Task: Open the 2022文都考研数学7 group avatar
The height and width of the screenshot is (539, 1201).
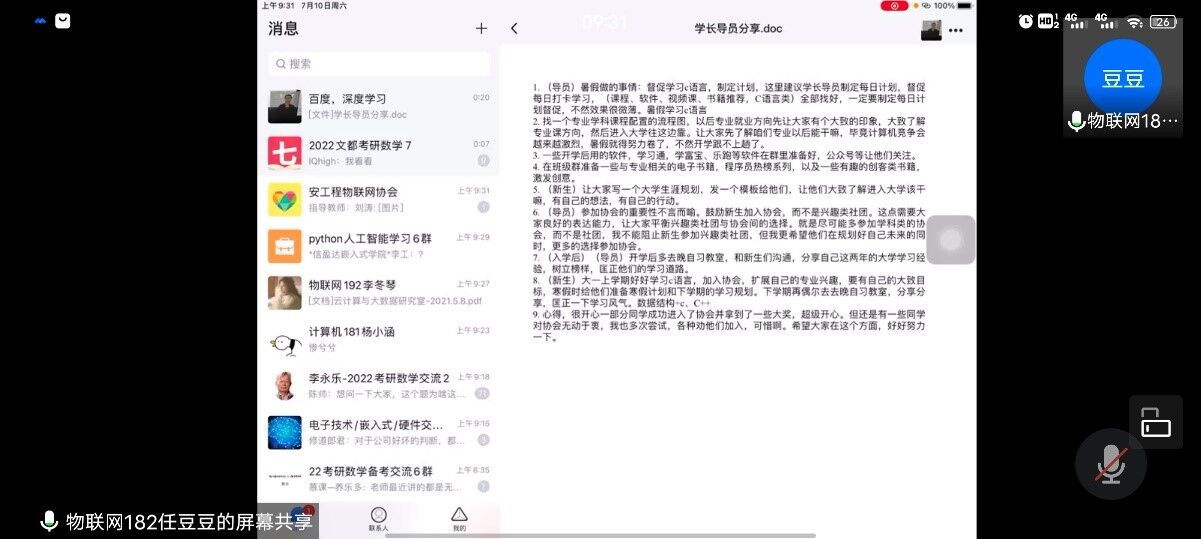Action: coord(285,153)
